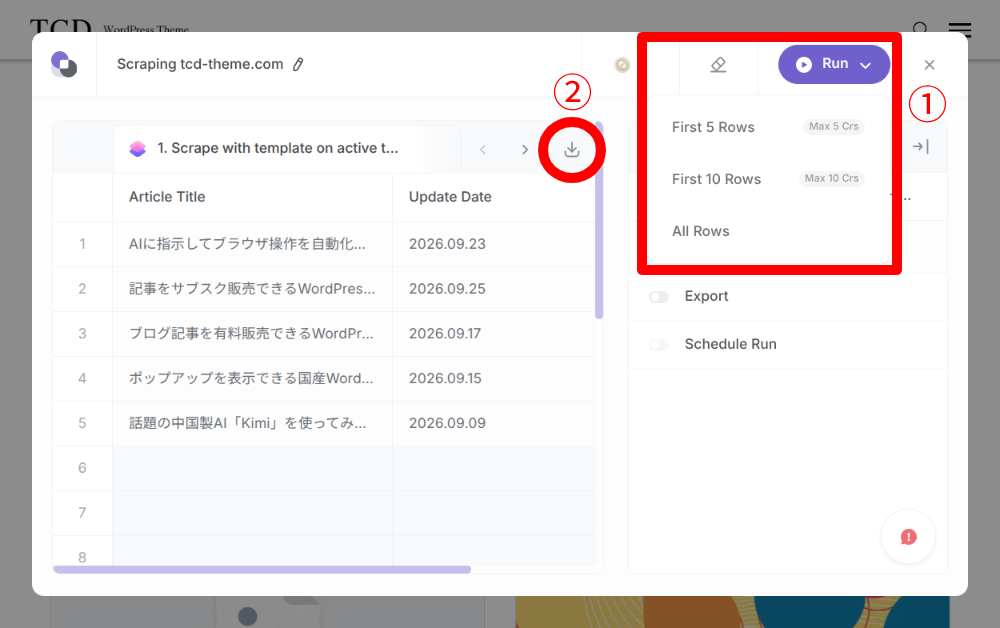
Task: Select First 5 Rows option
Action: click(768, 127)
